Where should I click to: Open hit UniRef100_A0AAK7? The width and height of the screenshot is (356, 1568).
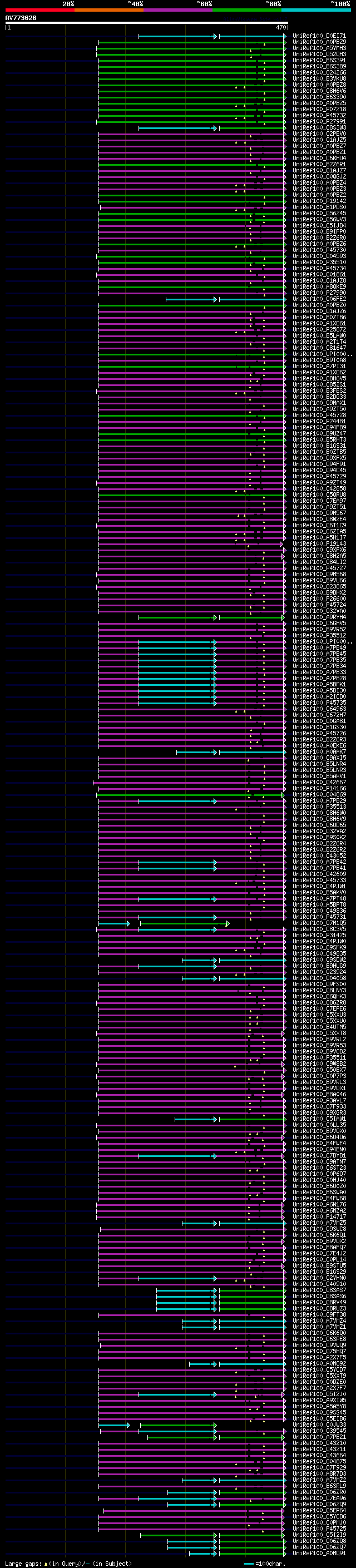tap(319, 753)
